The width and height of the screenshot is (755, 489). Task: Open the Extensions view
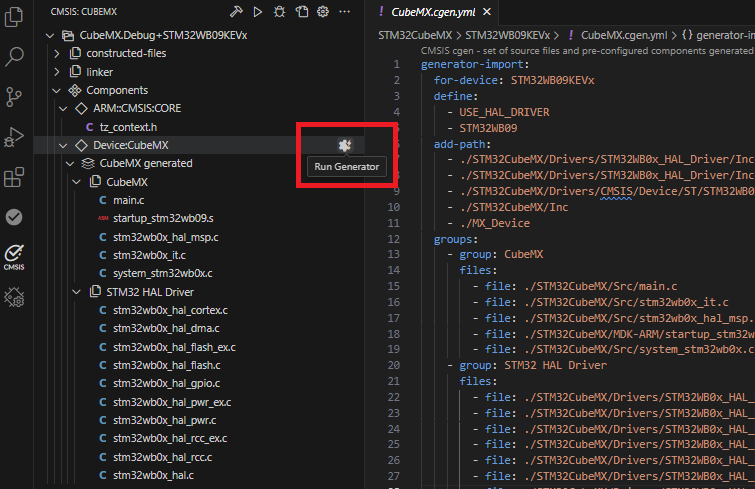[14, 178]
